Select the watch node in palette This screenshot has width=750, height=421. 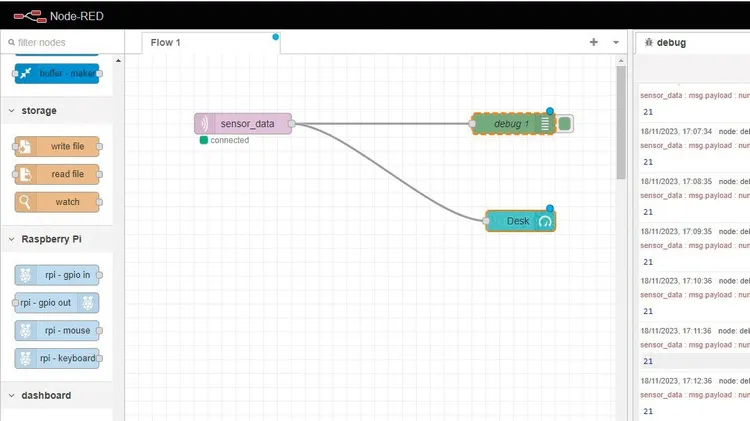click(57, 202)
